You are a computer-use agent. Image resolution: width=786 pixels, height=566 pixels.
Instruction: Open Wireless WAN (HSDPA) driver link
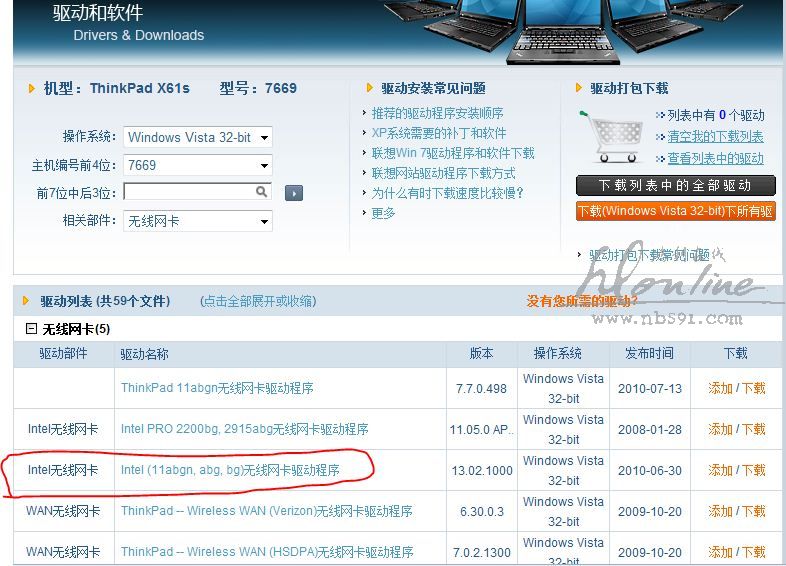click(267, 552)
